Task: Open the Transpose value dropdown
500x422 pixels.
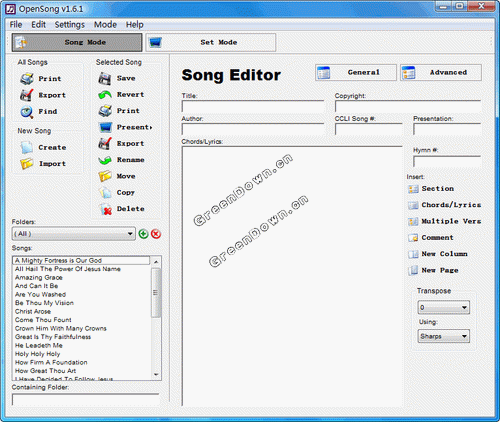Action: pyautogui.click(x=444, y=307)
